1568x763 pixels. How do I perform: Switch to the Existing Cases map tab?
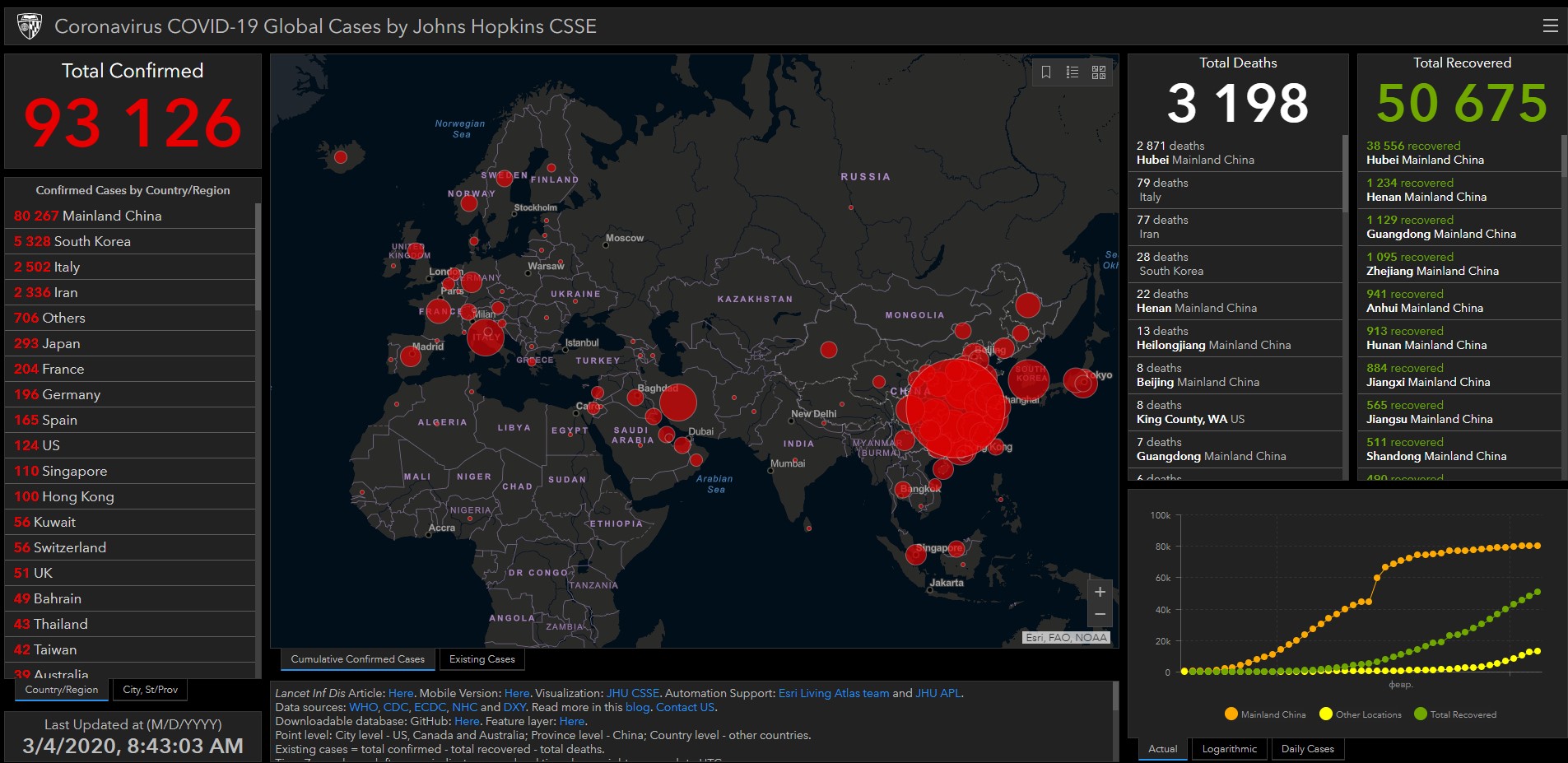(x=482, y=659)
